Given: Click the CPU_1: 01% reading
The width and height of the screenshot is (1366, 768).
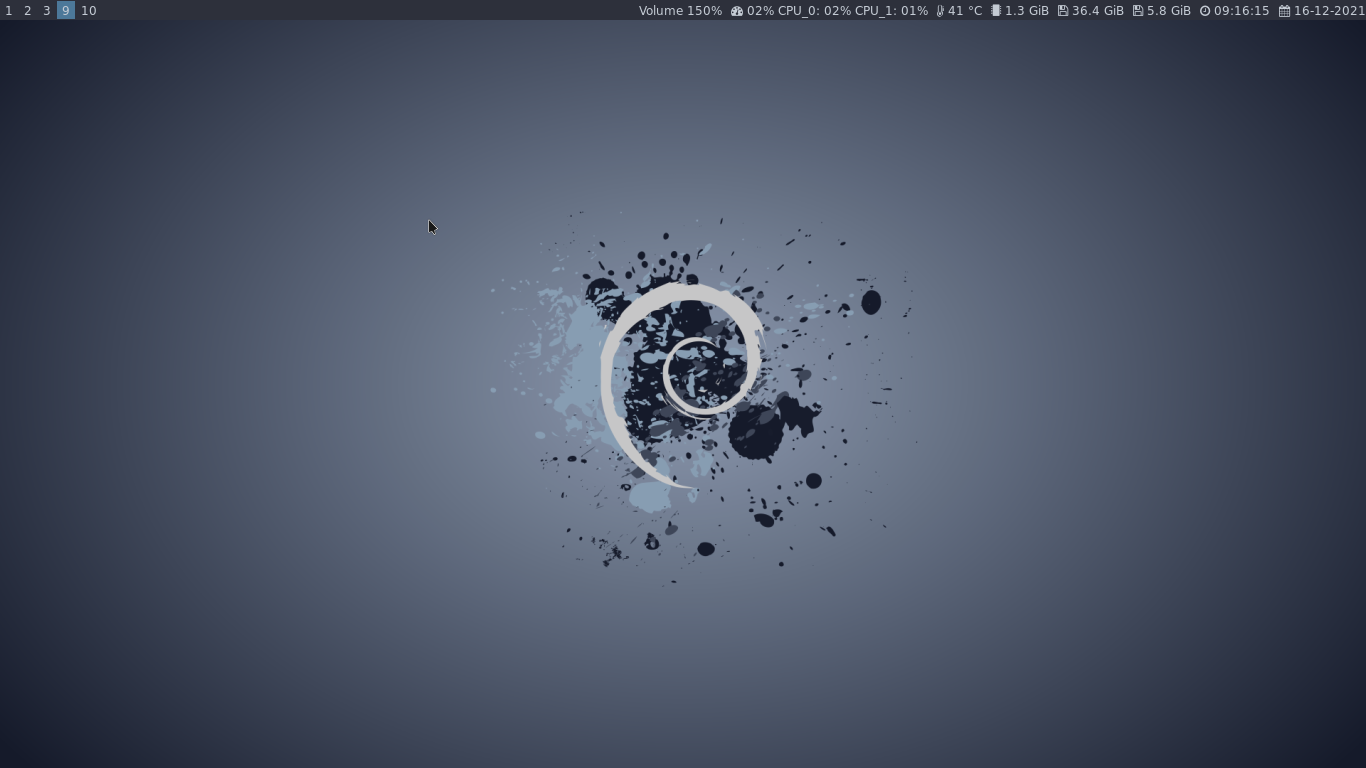Looking at the screenshot, I should click(x=891, y=10).
